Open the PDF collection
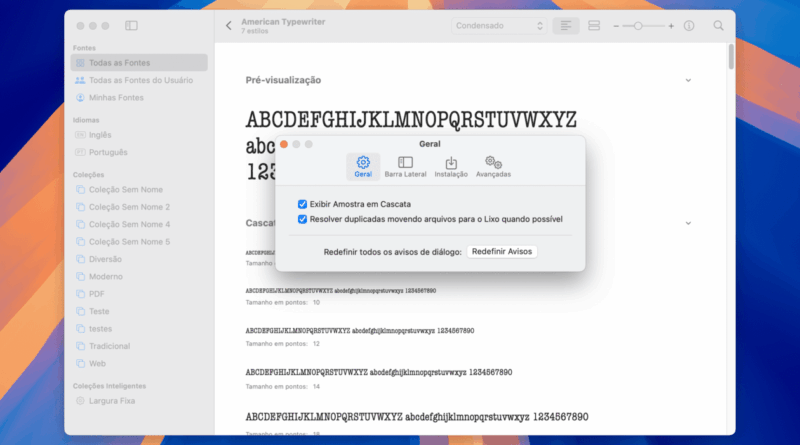This screenshot has height=445, width=800. tap(139, 294)
